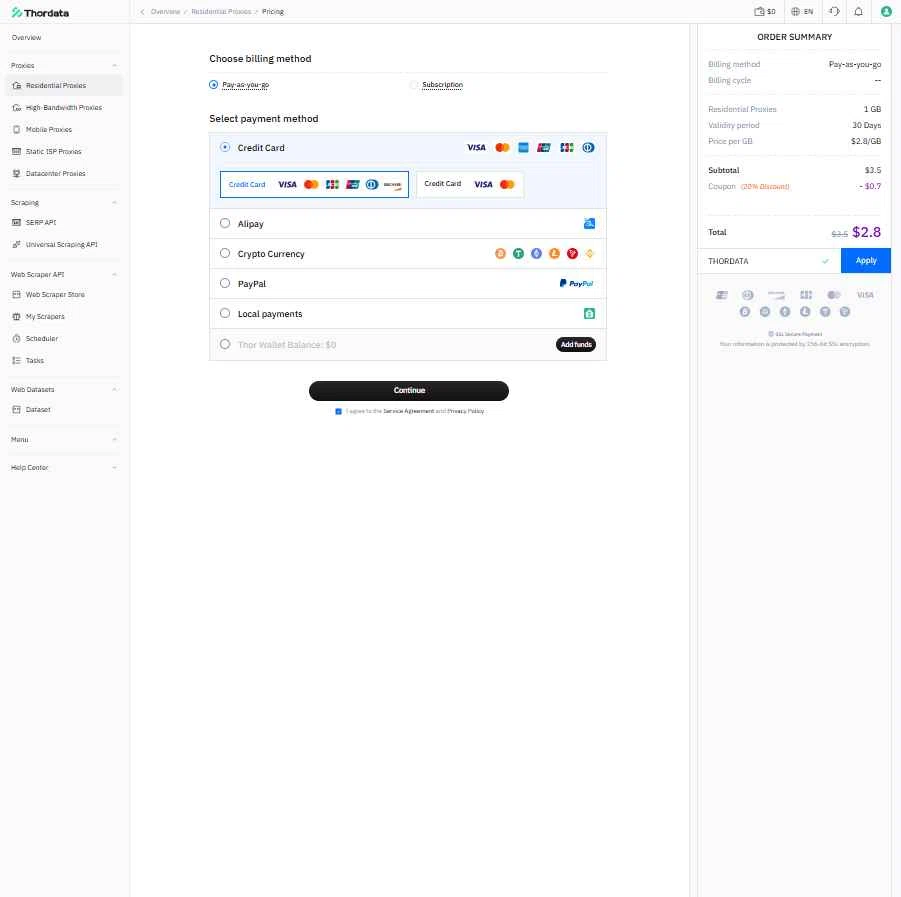Viewport: 901px width, 897px height.
Task: Collapse the Scraping sidebar section
Action: [114, 203]
